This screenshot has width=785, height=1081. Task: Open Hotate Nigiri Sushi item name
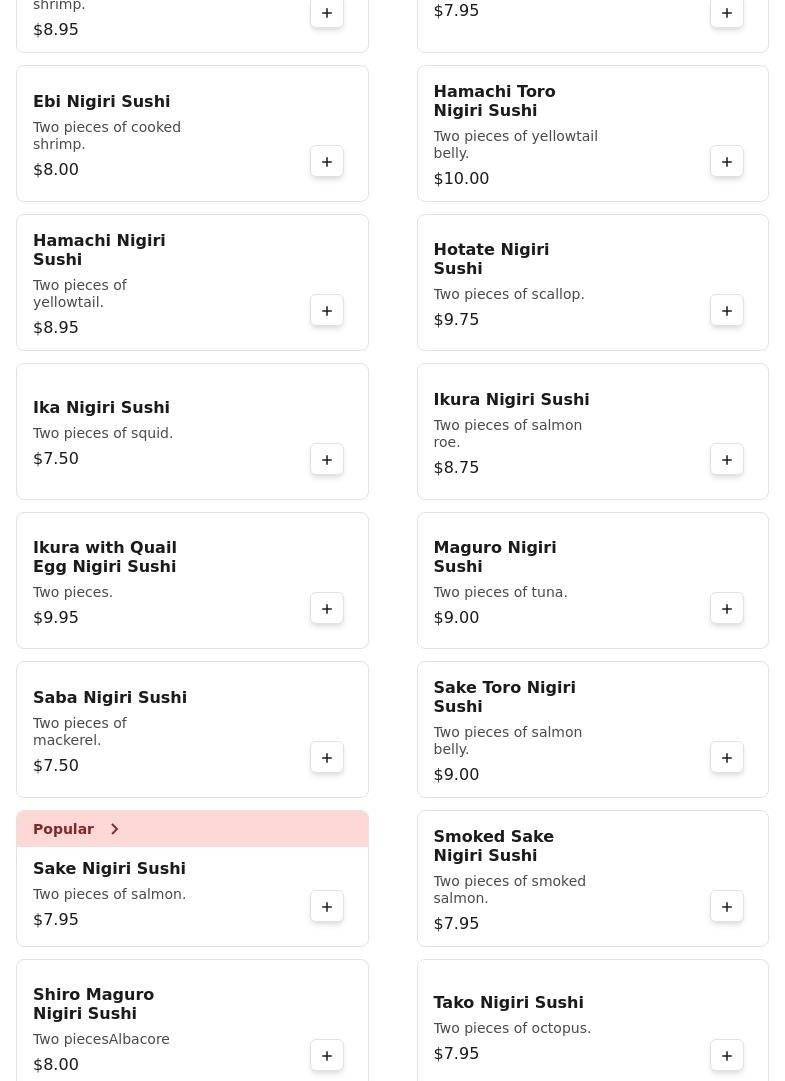[490, 259]
